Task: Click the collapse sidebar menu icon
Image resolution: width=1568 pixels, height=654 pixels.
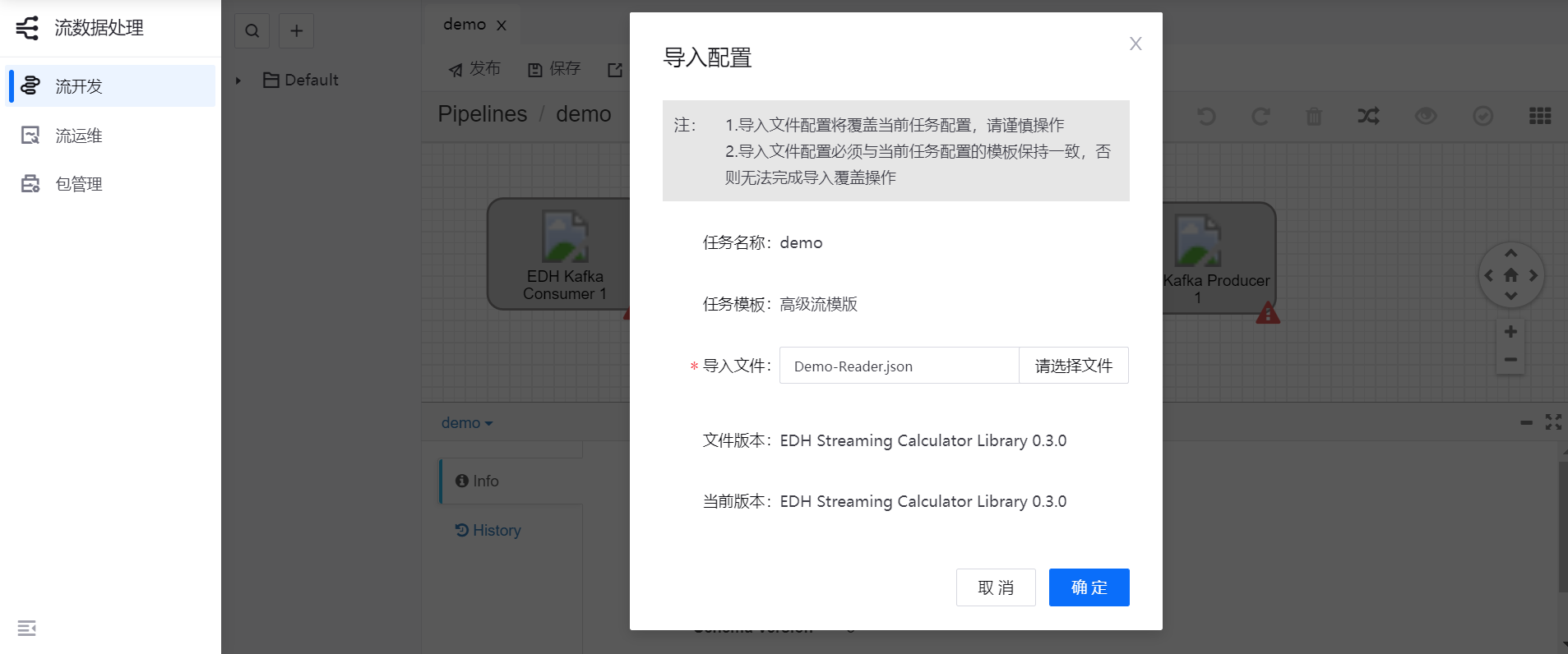Action: pyautogui.click(x=27, y=629)
